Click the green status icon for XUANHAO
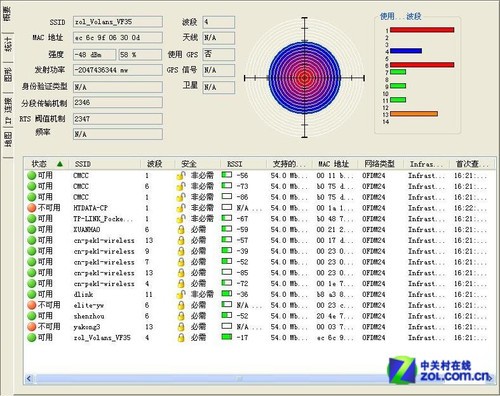This screenshot has height=396, width=500. click(31, 230)
